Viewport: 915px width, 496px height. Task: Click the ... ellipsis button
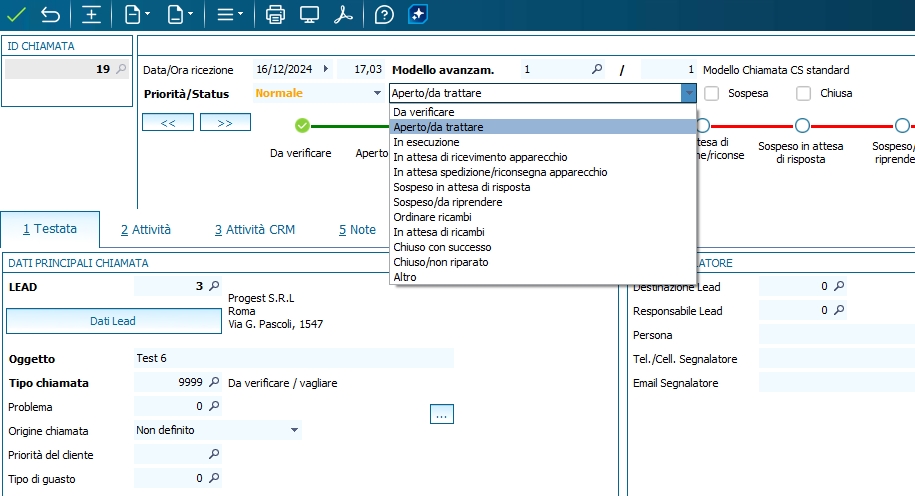point(442,415)
